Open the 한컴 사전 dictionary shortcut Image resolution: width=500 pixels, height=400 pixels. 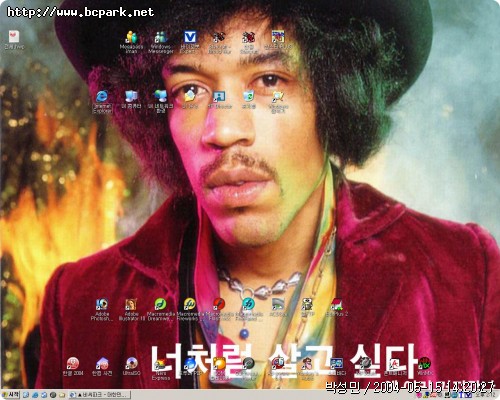pyautogui.click(x=102, y=366)
